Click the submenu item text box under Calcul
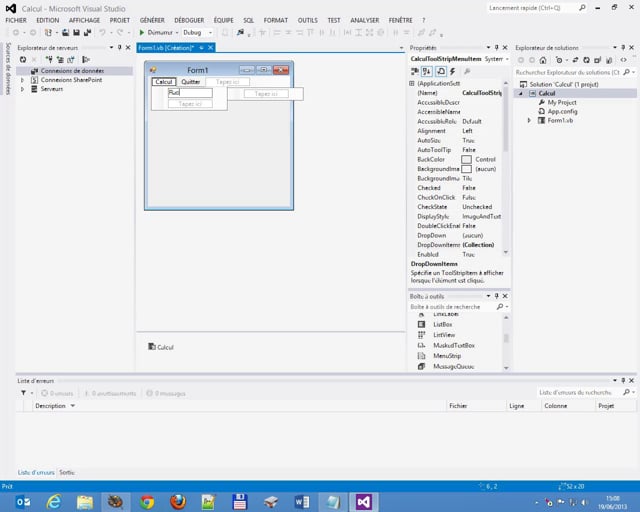 190,93
